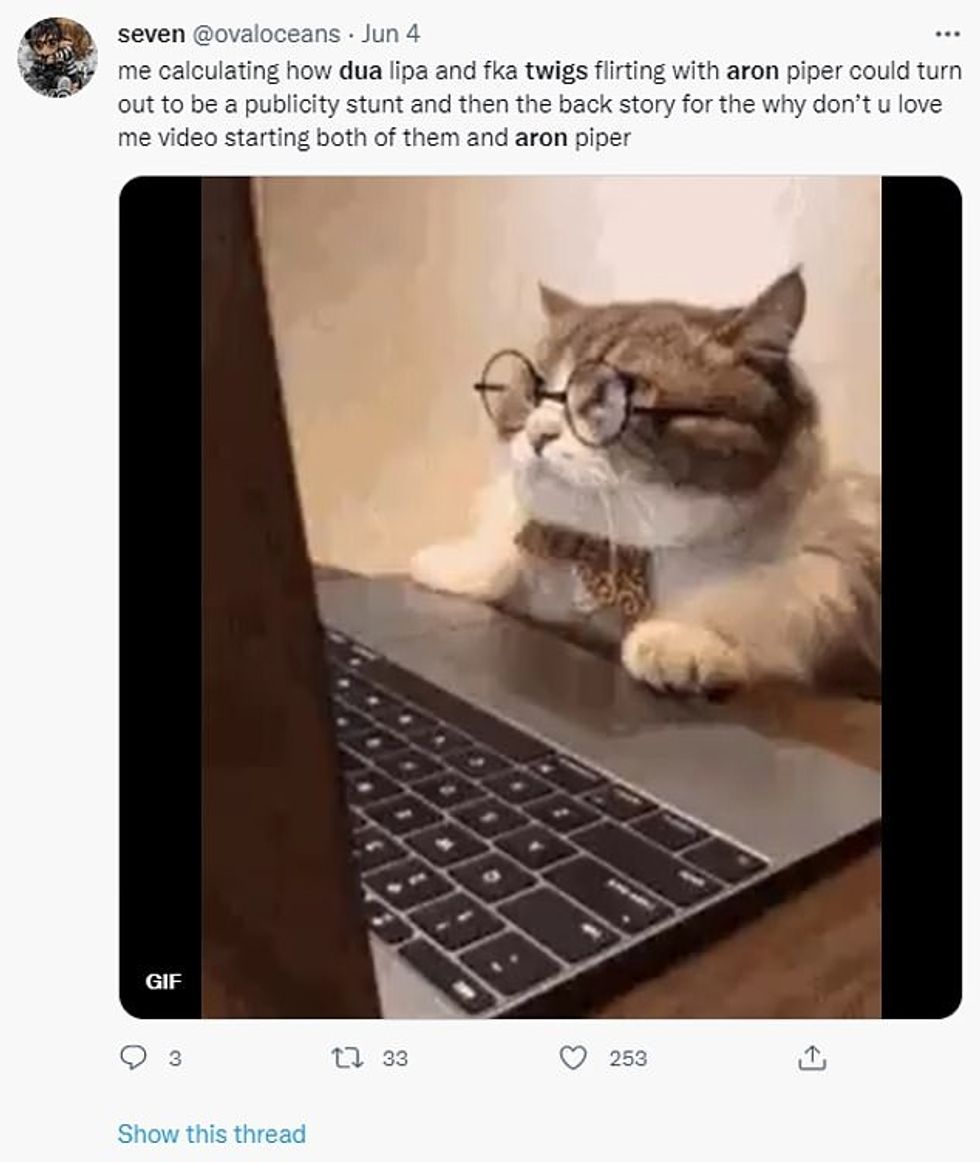Open seven's profile avatar picture
Image resolution: width=980 pixels, height=1162 pixels.
pos(57,58)
